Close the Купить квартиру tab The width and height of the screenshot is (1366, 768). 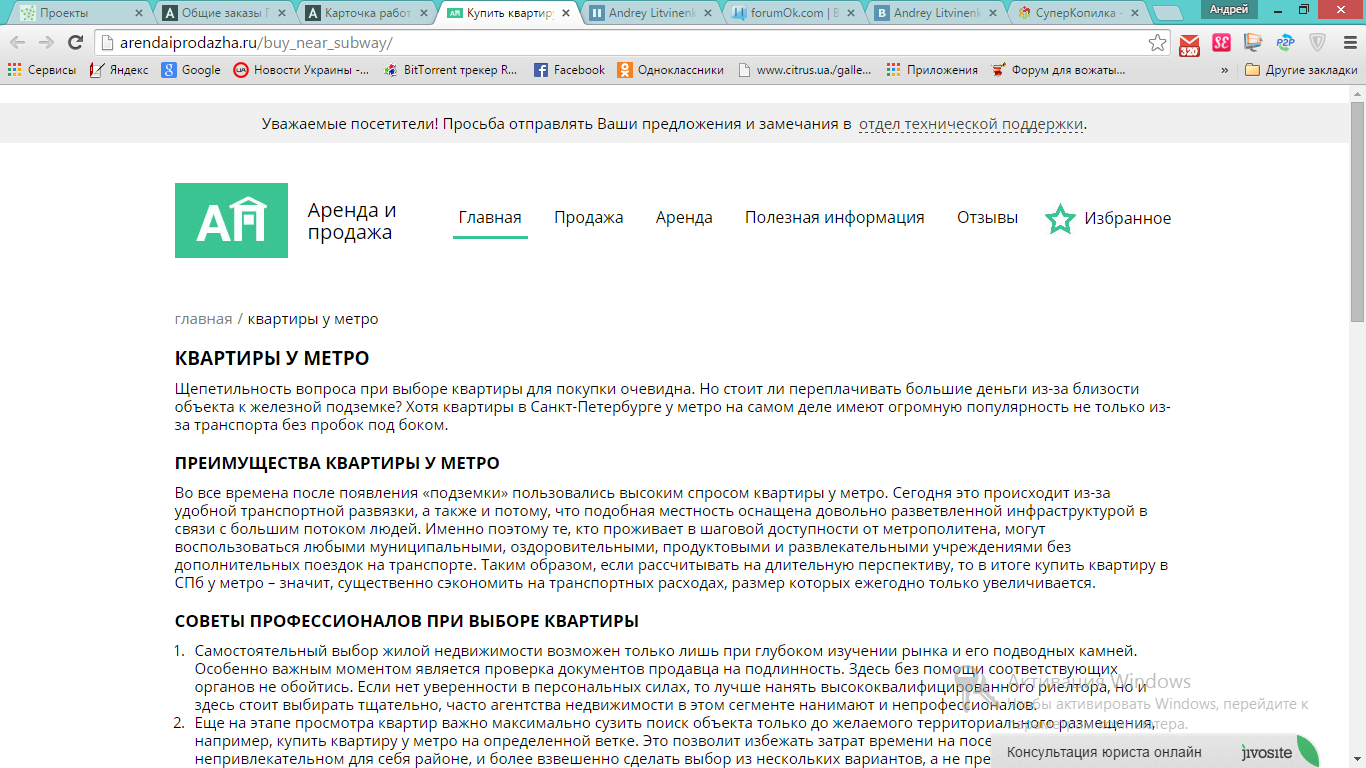click(x=565, y=13)
